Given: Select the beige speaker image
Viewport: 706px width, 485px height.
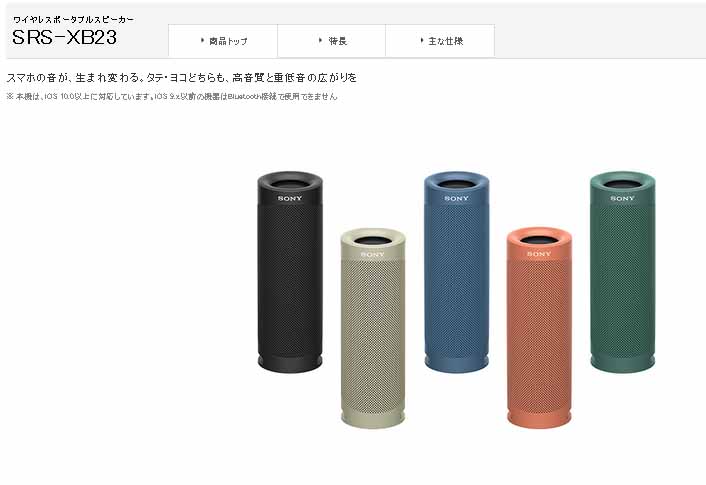Looking at the screenshot, I should pyautogui.click(x=373, y=328).
